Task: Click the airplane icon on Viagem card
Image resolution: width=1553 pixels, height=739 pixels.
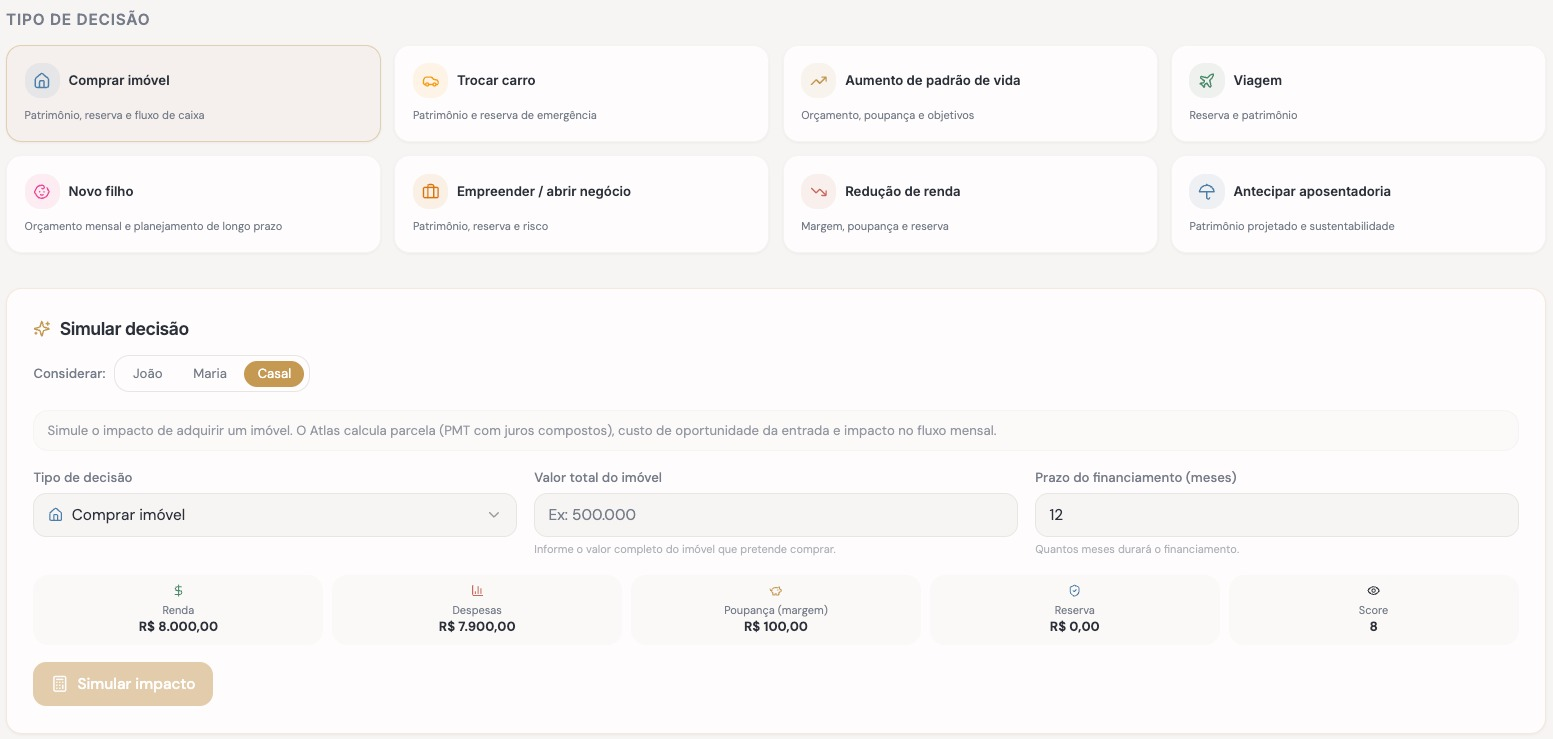Action: tap(1207, 81)
